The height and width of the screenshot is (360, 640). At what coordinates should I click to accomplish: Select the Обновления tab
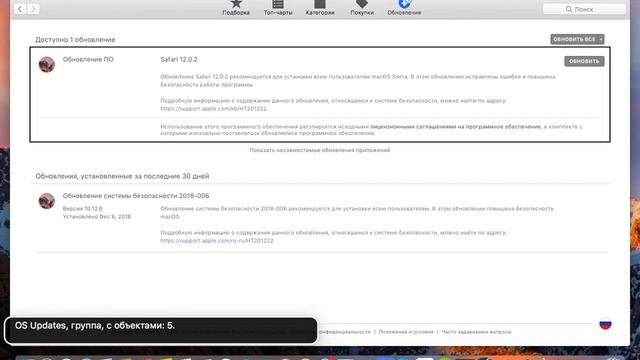coord(404,8)
